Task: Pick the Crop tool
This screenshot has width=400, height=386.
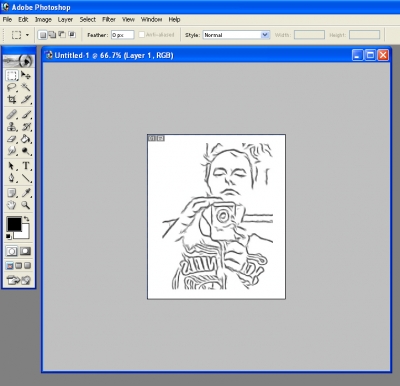Action: (12, 99)
